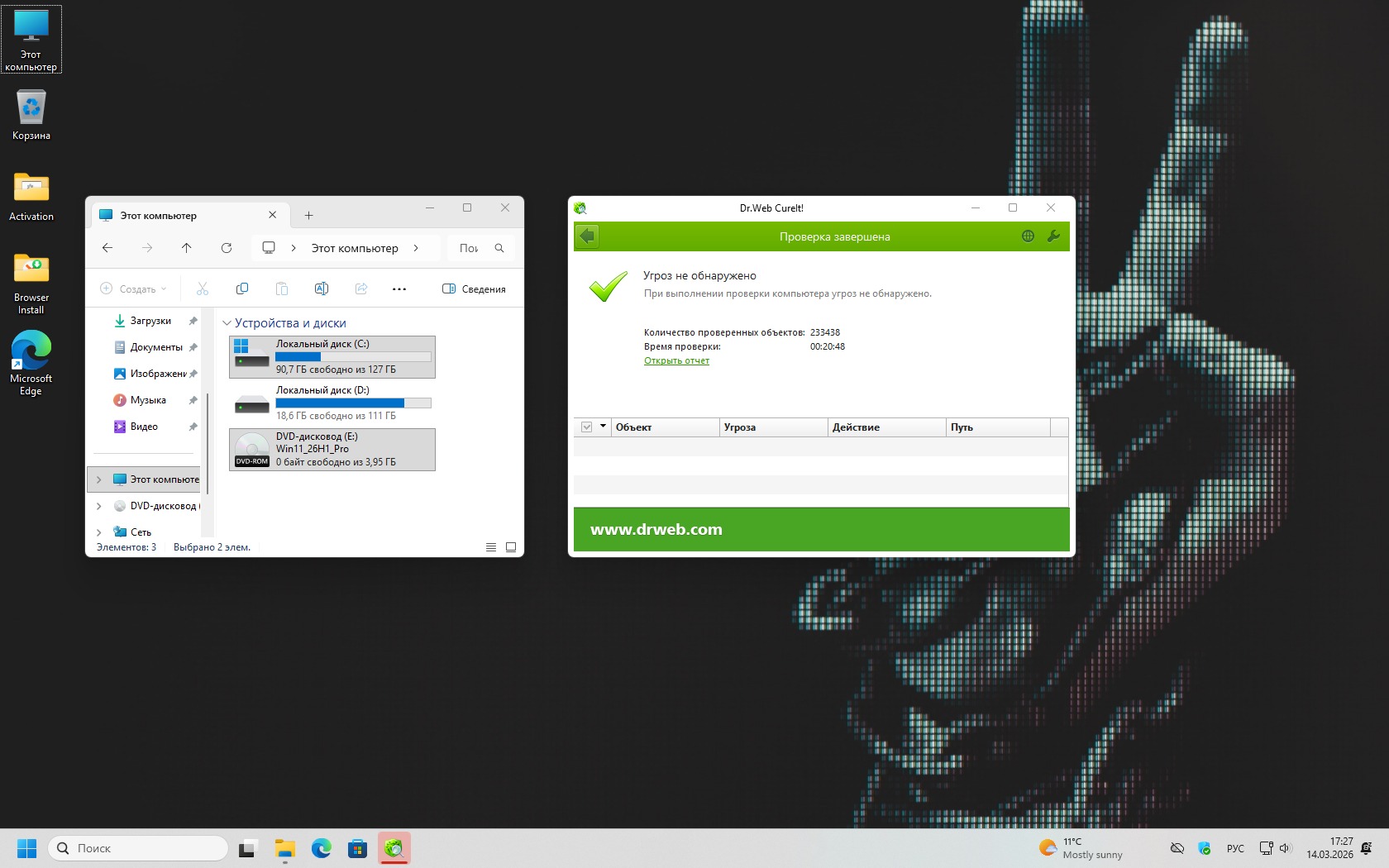Screen dimensions: 1389x868
Task: Click the Сведения details button
Action: (x=475, y=289)
